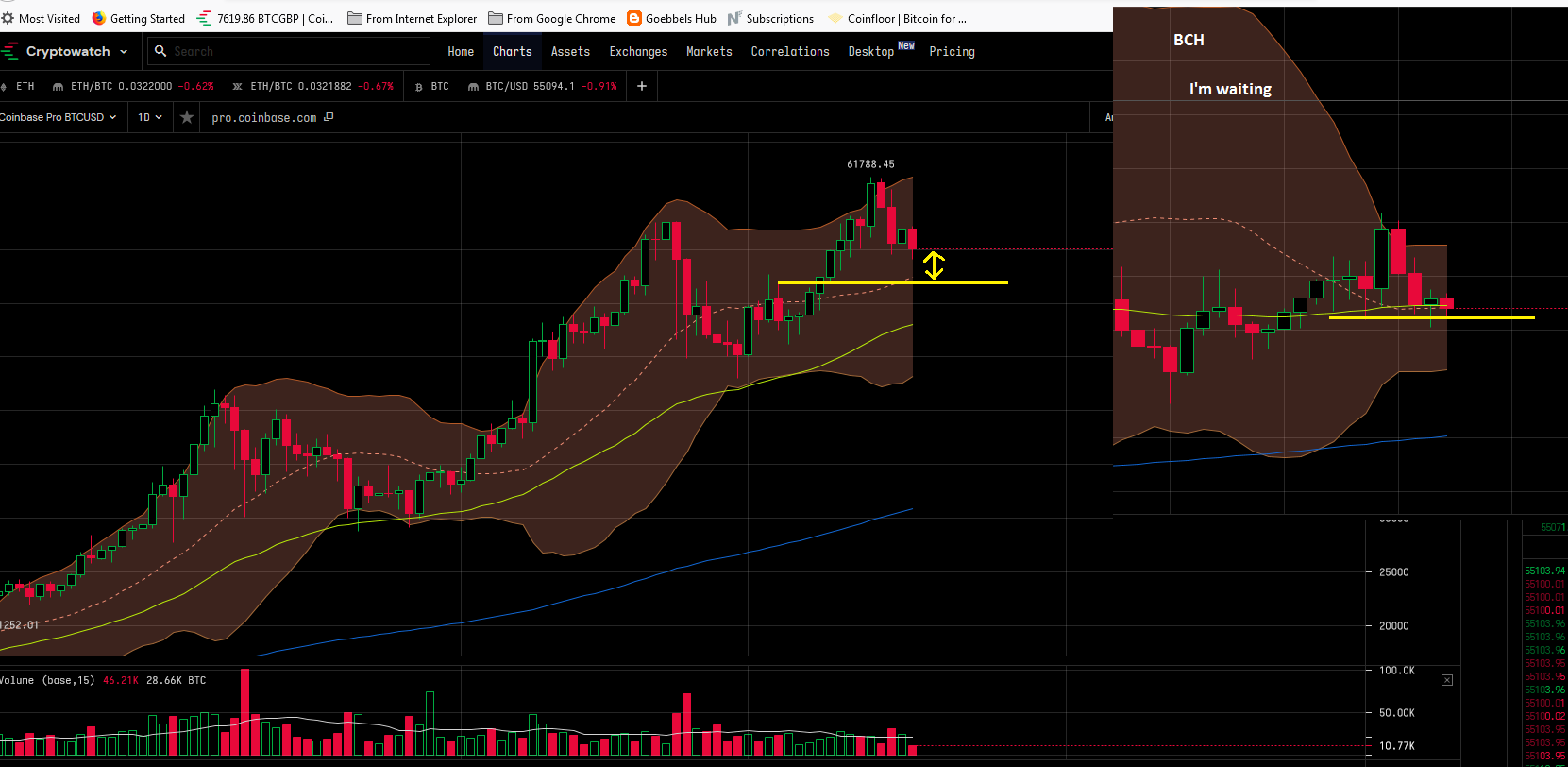
Task: Open the Assets section
Action: 570,51
